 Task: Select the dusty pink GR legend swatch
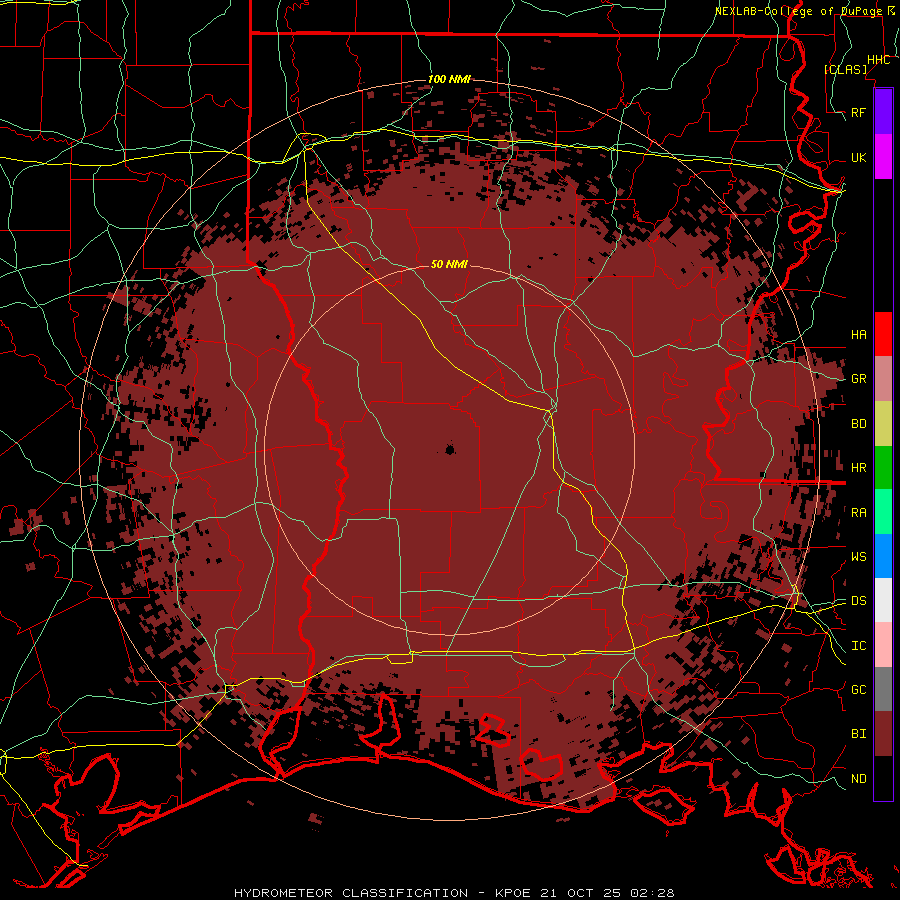tap(883, 379)
